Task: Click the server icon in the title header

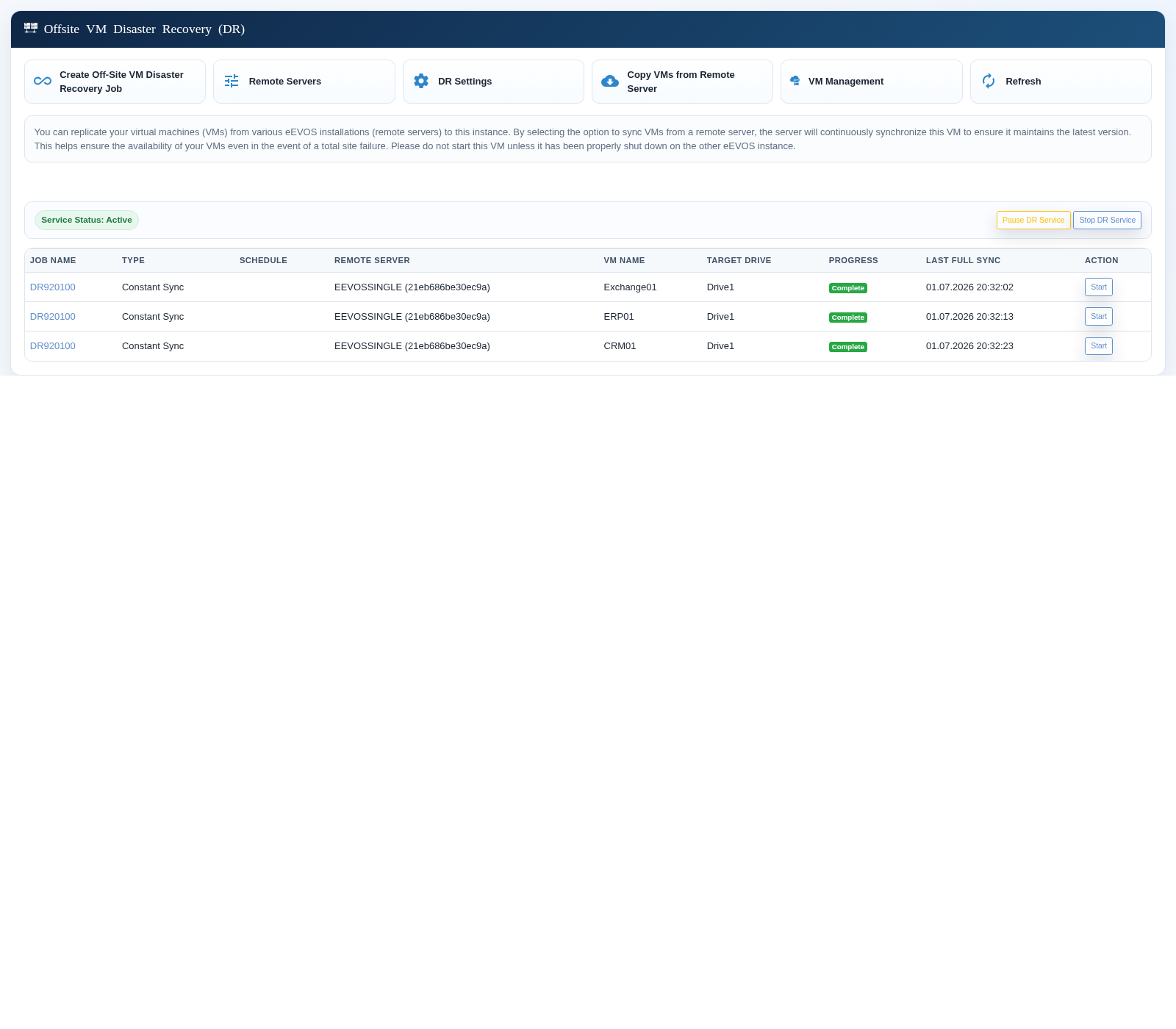Action: [31, 28]
